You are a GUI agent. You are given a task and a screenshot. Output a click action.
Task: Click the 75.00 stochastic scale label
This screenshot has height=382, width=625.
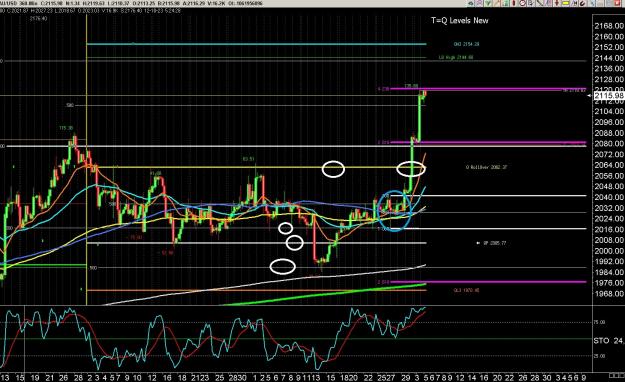tap(600, 322)
